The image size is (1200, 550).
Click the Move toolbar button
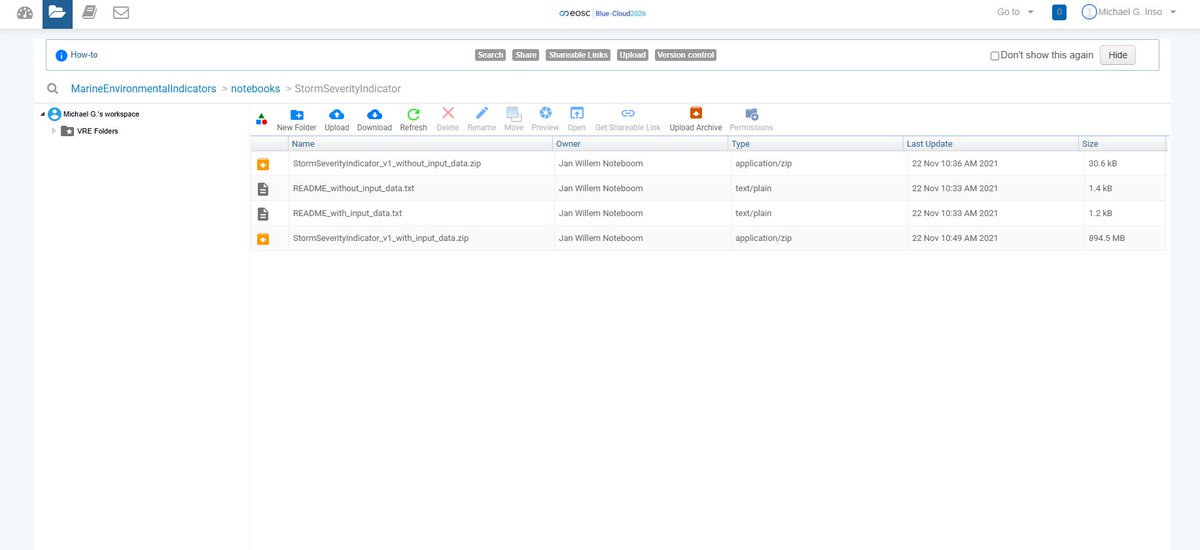(x=514, y=119)
